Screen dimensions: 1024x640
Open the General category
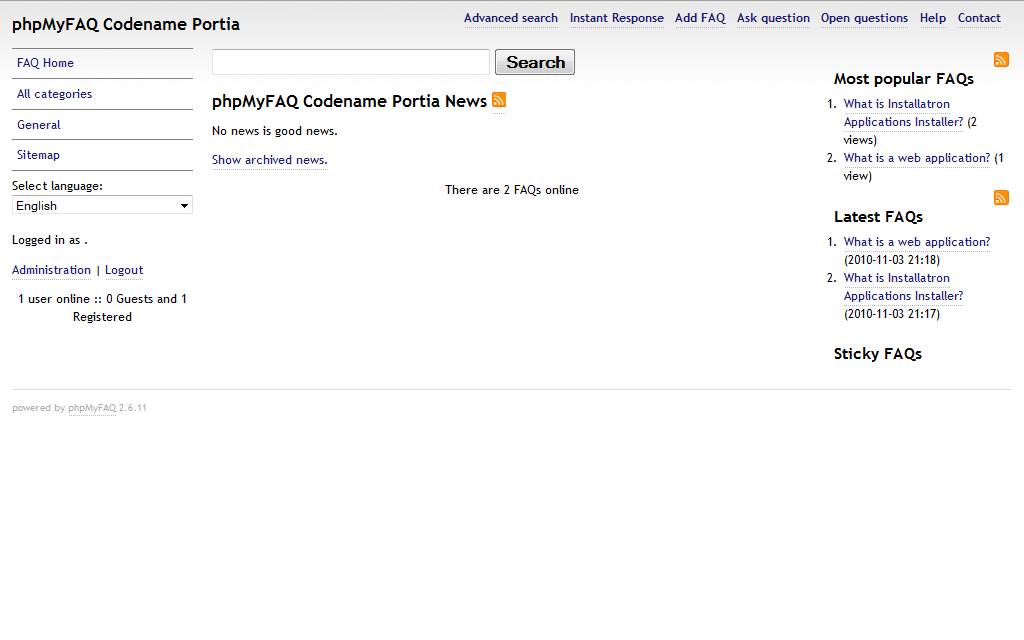[38, 125]
